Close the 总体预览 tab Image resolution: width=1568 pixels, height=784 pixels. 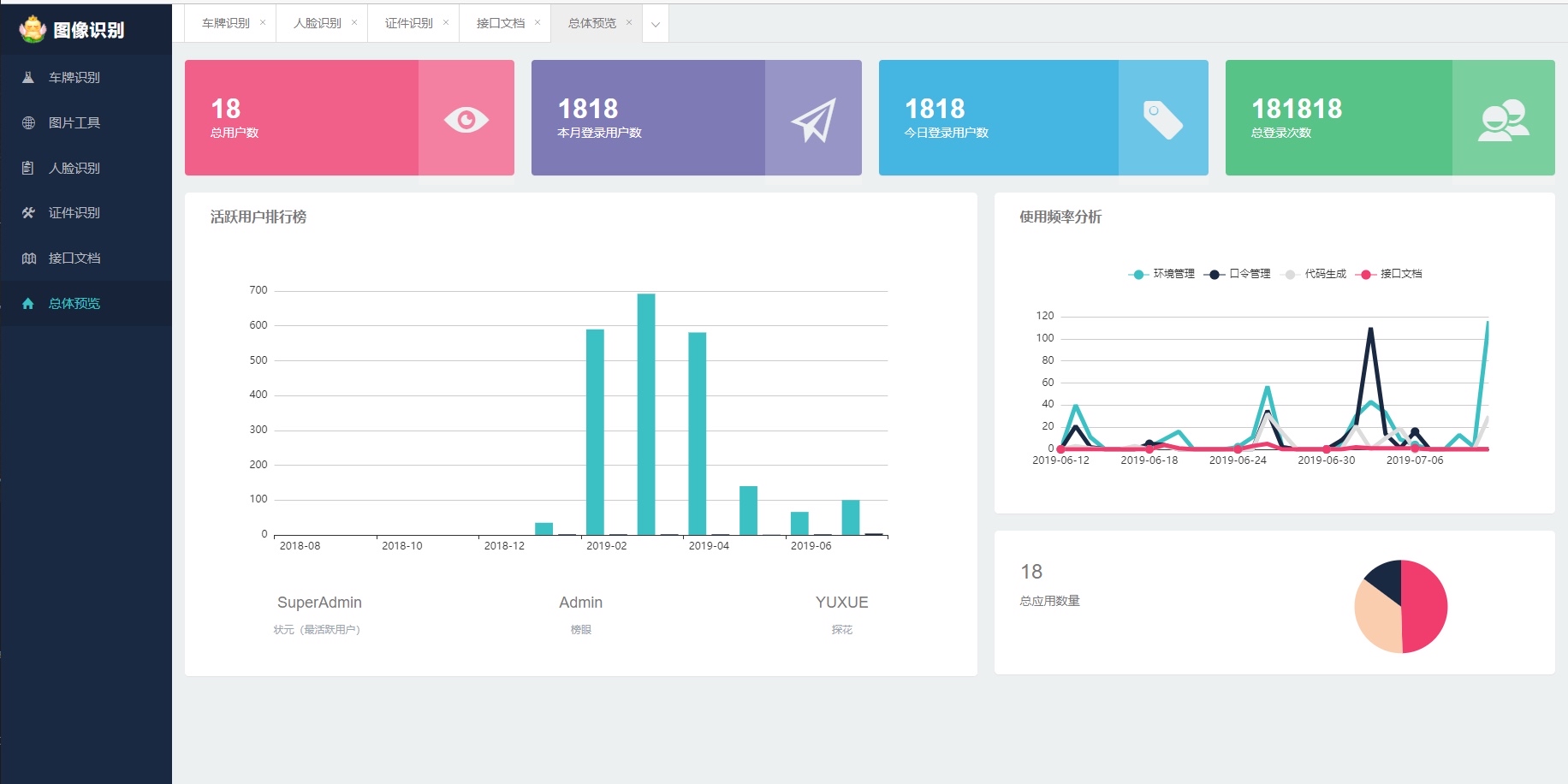(629, 22)
